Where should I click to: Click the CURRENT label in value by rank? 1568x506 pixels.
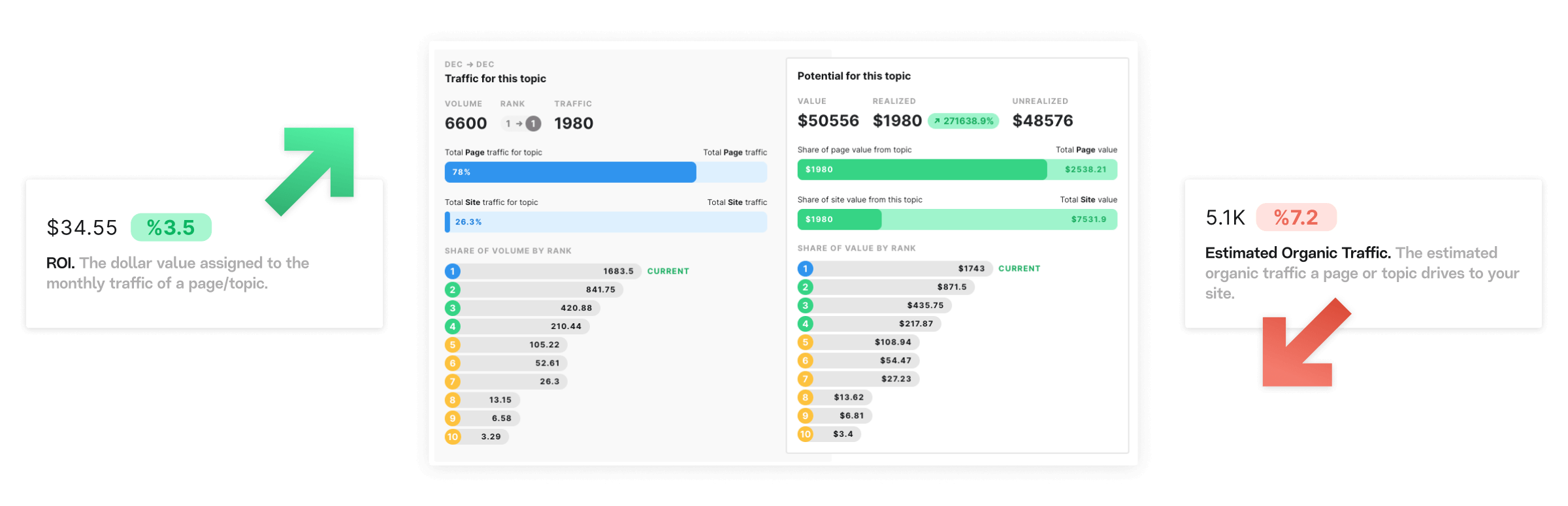pos(1019,268)
